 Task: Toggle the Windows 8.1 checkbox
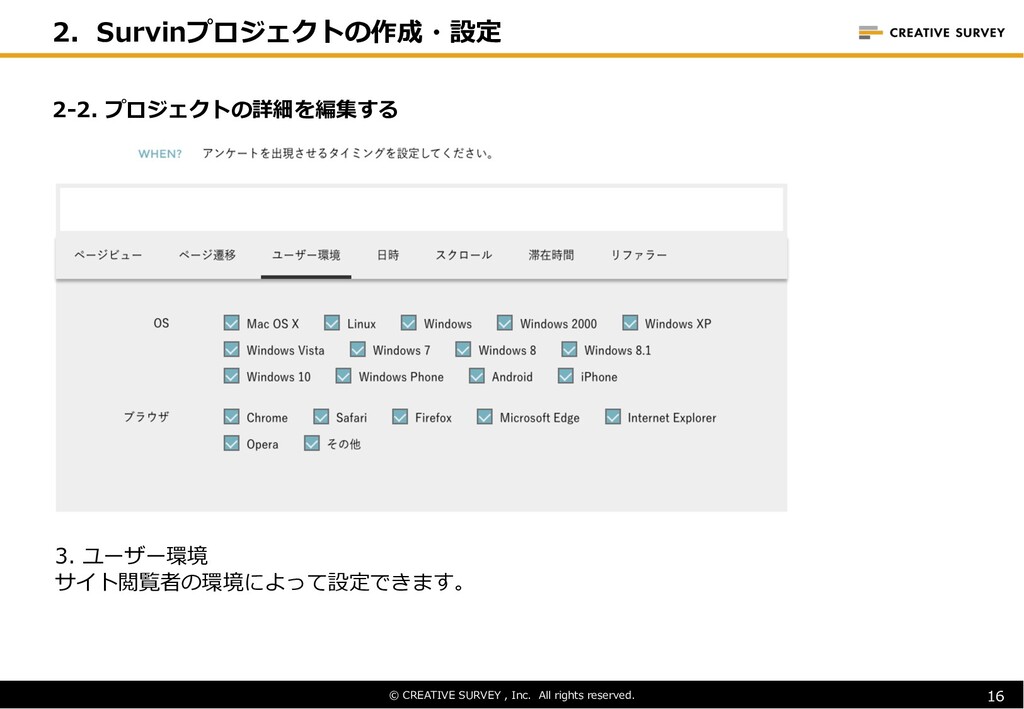(x=569, y=350)
